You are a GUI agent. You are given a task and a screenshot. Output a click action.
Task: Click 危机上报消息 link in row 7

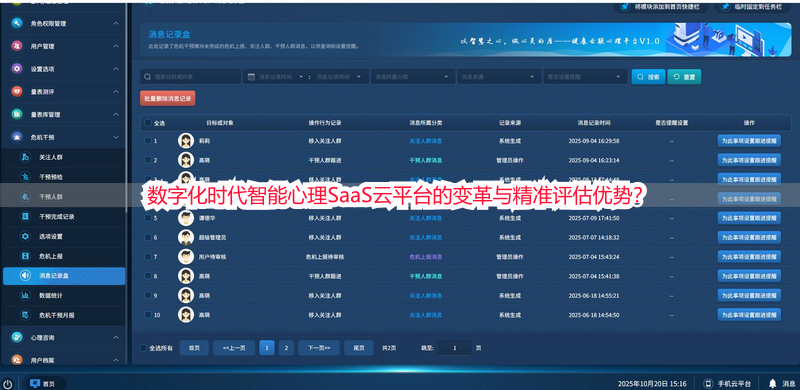(426, 257)
